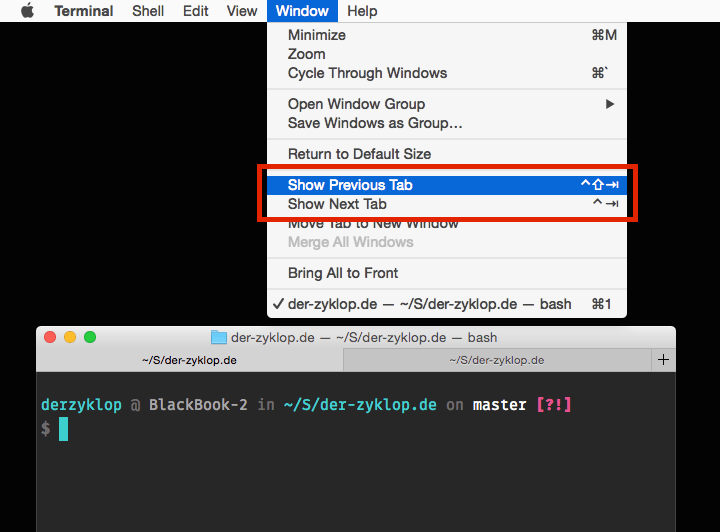Switch to the second inactive terminal tab
Viewport: 720px width, 532px height.
pos(496,360)
